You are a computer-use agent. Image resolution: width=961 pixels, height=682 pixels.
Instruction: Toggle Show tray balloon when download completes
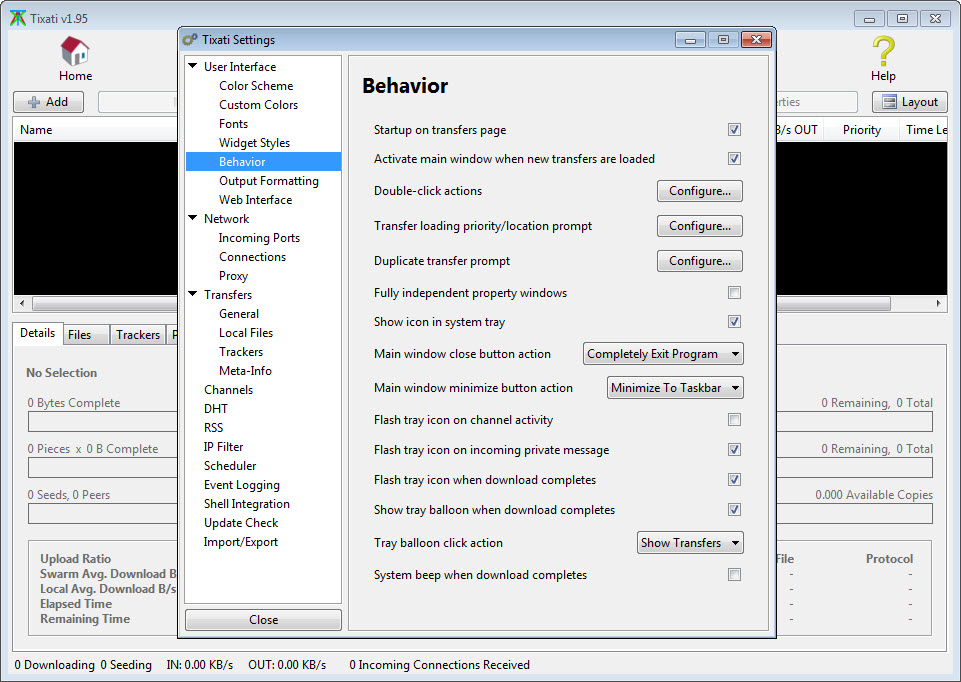point(734,510)
